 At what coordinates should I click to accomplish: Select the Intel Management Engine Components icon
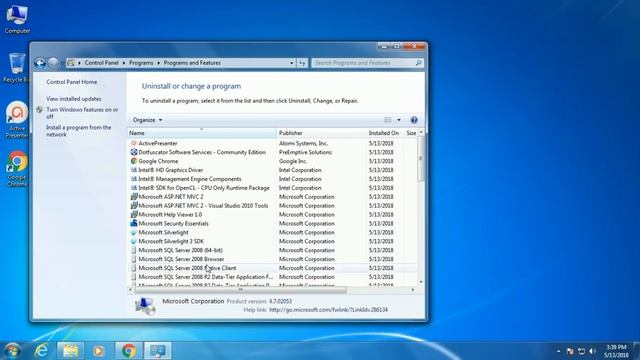coord(133,179)
